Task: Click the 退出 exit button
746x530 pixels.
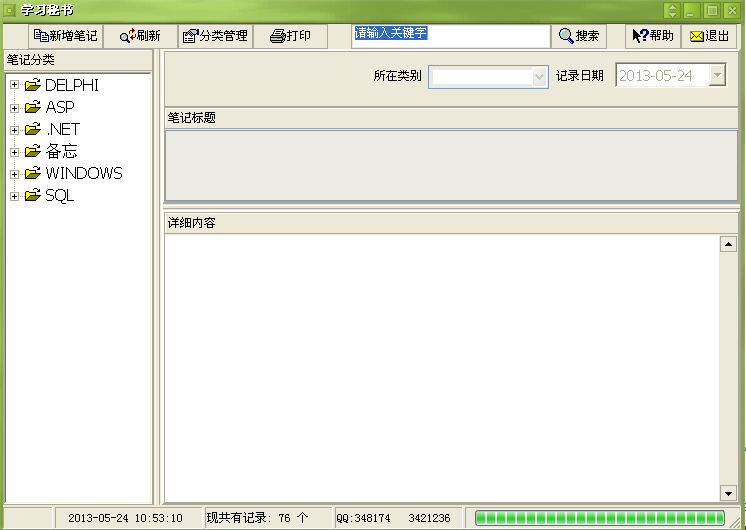Action: (x=709, y=36)
